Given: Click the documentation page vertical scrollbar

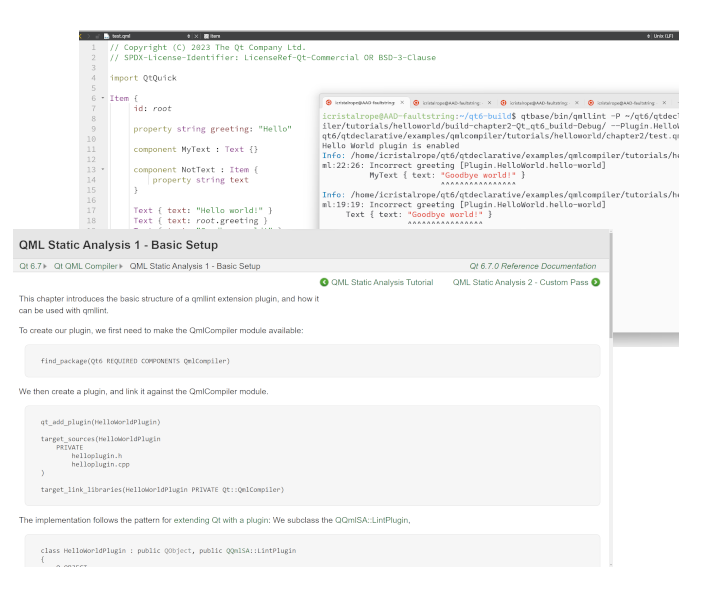Looking at the screenshot, I should click(x=611, y=286).
